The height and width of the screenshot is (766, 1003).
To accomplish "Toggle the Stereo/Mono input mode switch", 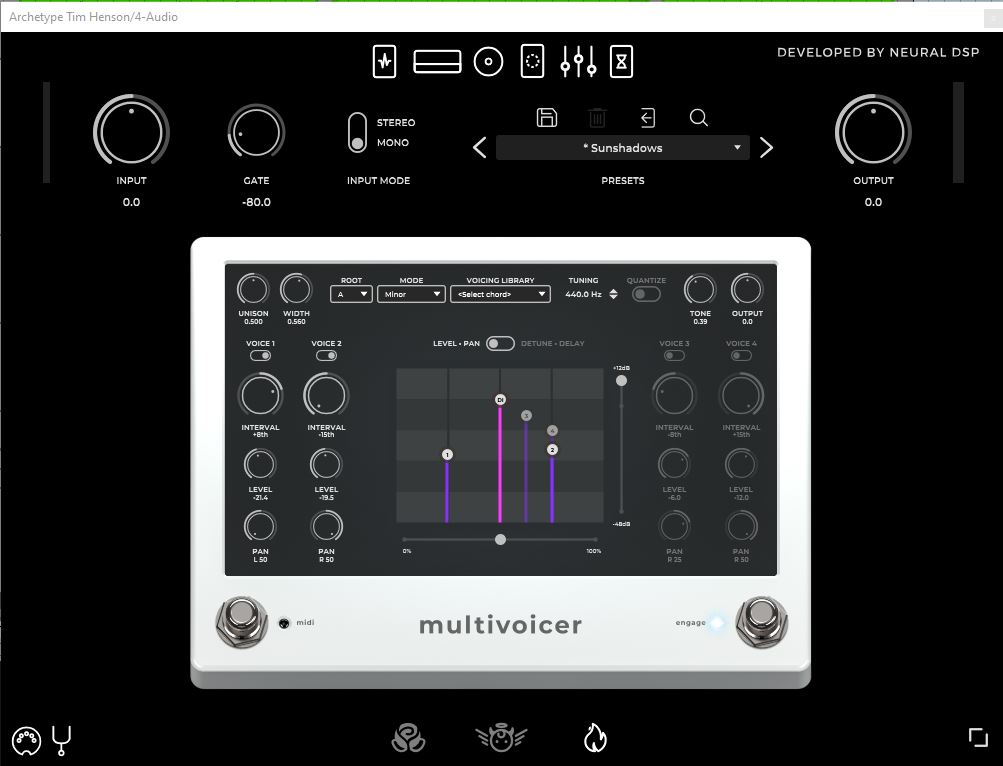I will click(358, 132).
